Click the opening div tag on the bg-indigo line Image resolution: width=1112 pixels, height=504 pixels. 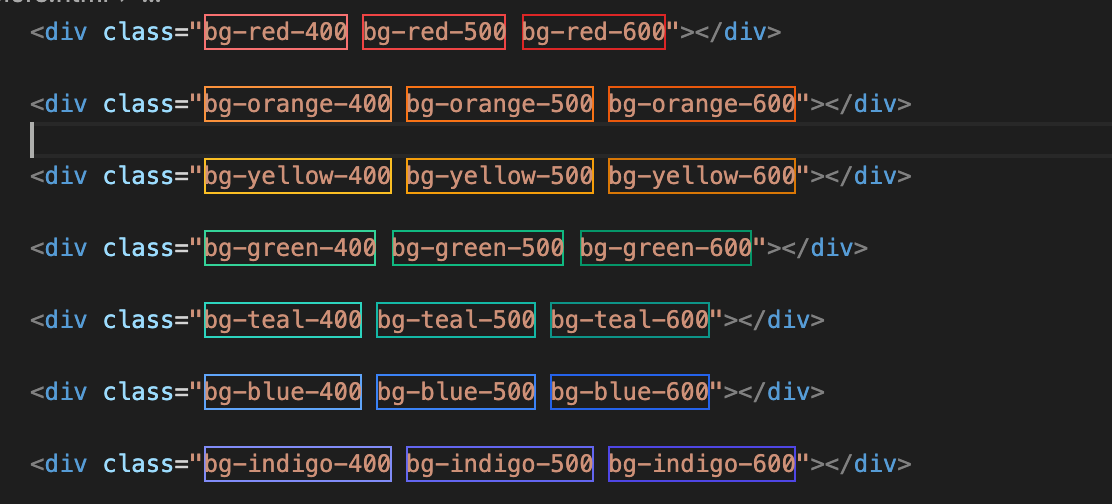point(59,464)
